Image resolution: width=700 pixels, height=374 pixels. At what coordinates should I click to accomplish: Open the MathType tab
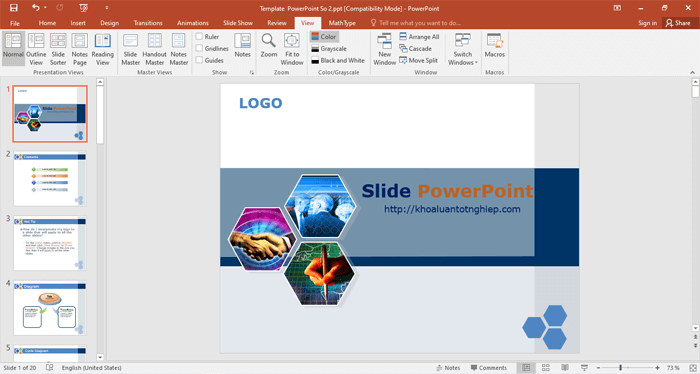[x=342, y=23]
